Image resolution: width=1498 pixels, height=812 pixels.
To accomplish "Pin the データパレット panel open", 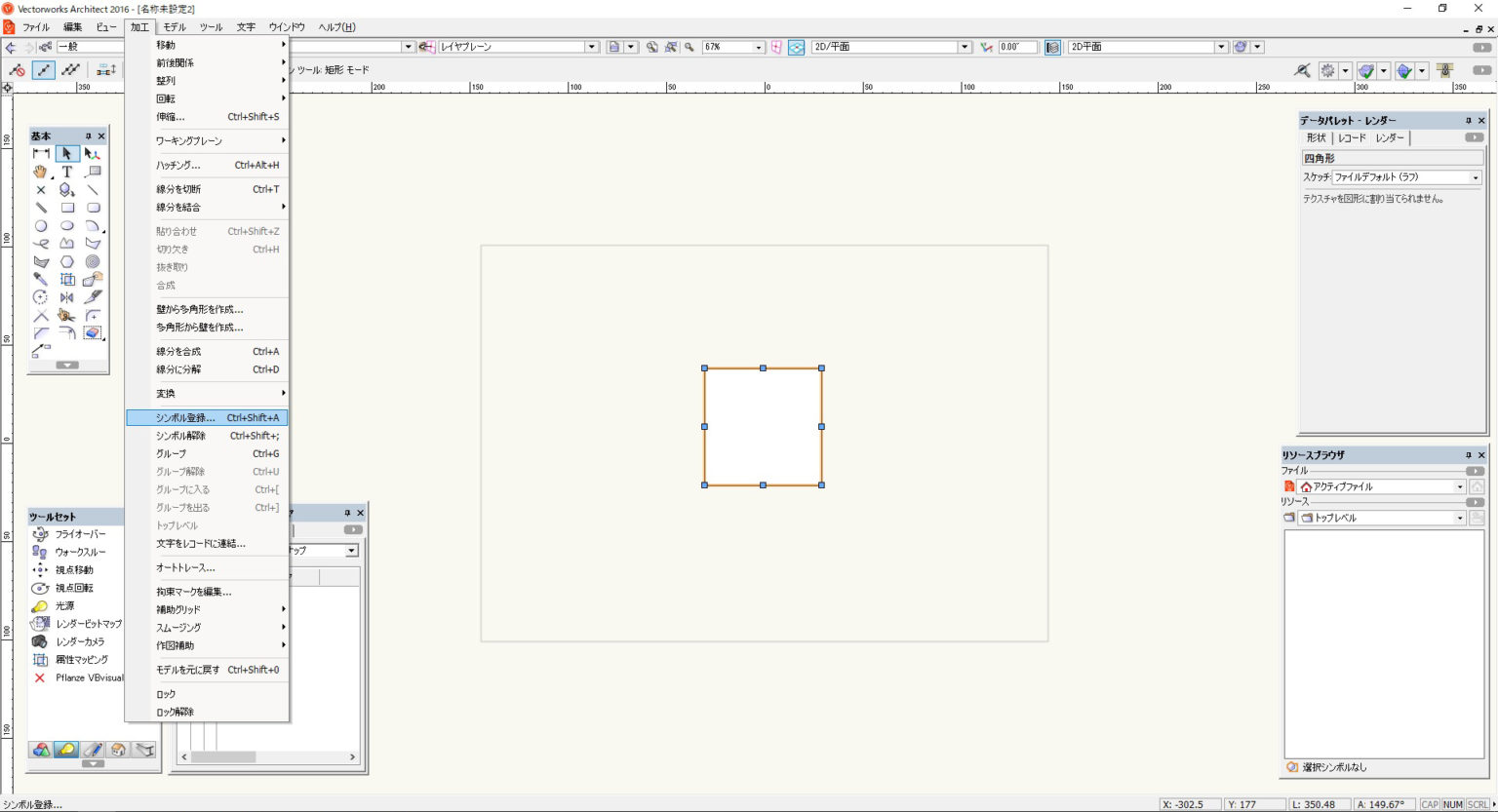I will (1468, 120).
